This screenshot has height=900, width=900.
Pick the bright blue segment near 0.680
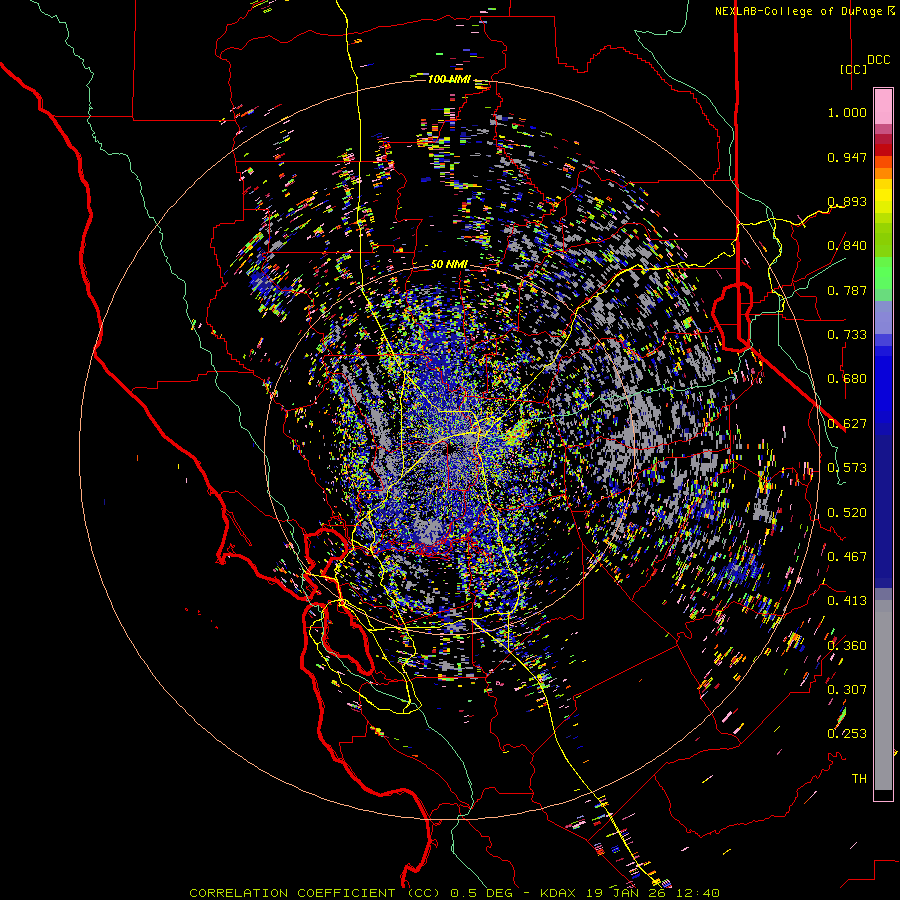(883, 385)
